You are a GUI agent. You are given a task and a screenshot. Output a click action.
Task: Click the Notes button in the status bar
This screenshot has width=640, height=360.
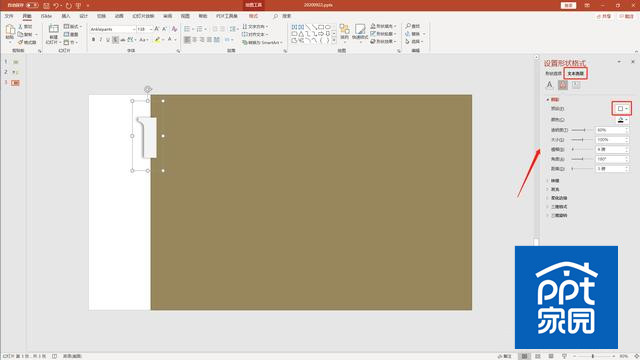tap(504, 356)
